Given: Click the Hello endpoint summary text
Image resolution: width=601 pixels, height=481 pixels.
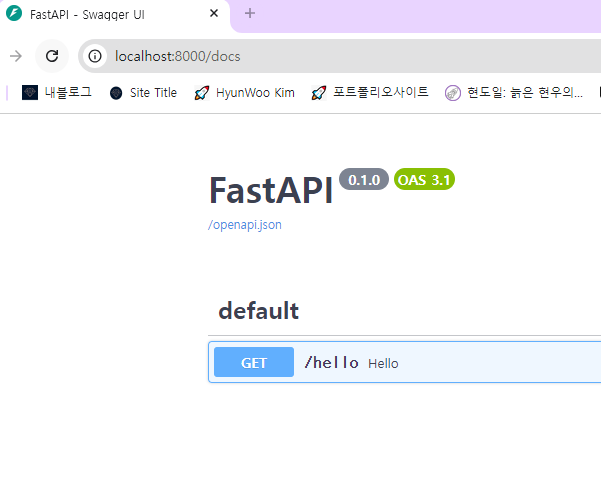Looking at the screenshot, I should pyautogui.click(x=383, y=363).
